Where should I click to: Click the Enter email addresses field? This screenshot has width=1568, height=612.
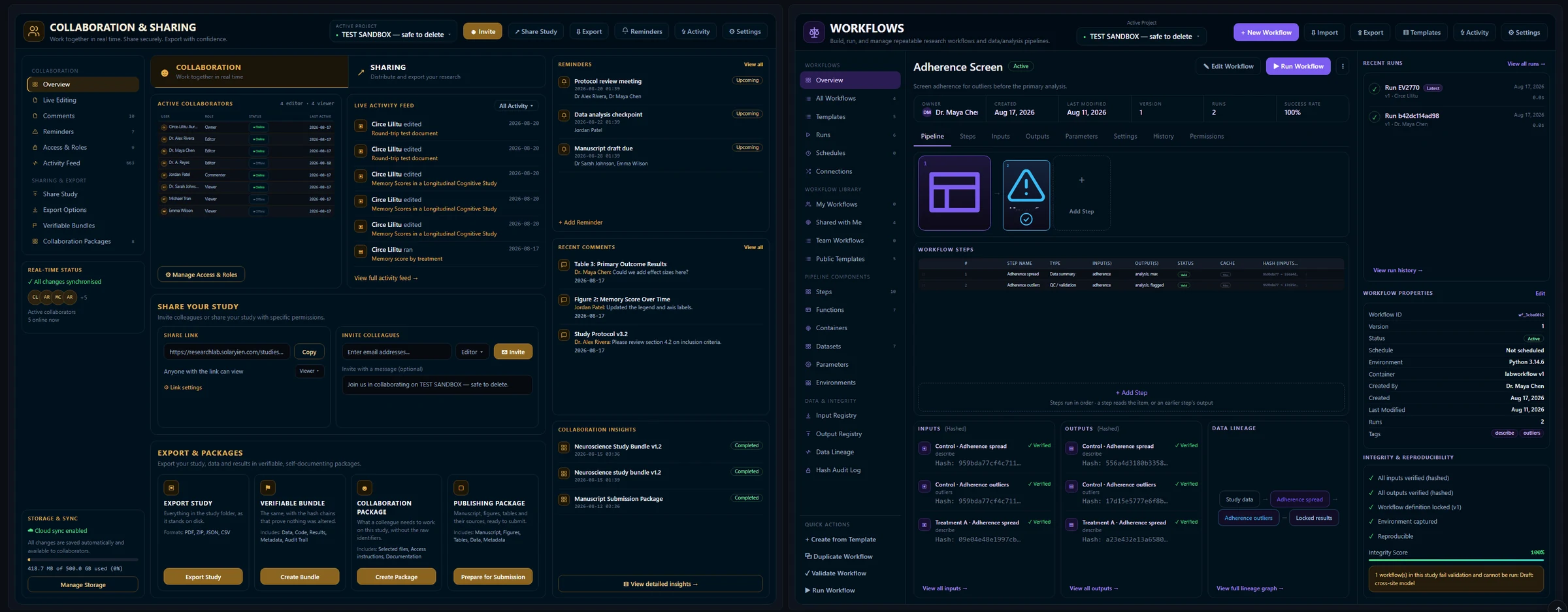pyautogui.click(x=397, y=352)
